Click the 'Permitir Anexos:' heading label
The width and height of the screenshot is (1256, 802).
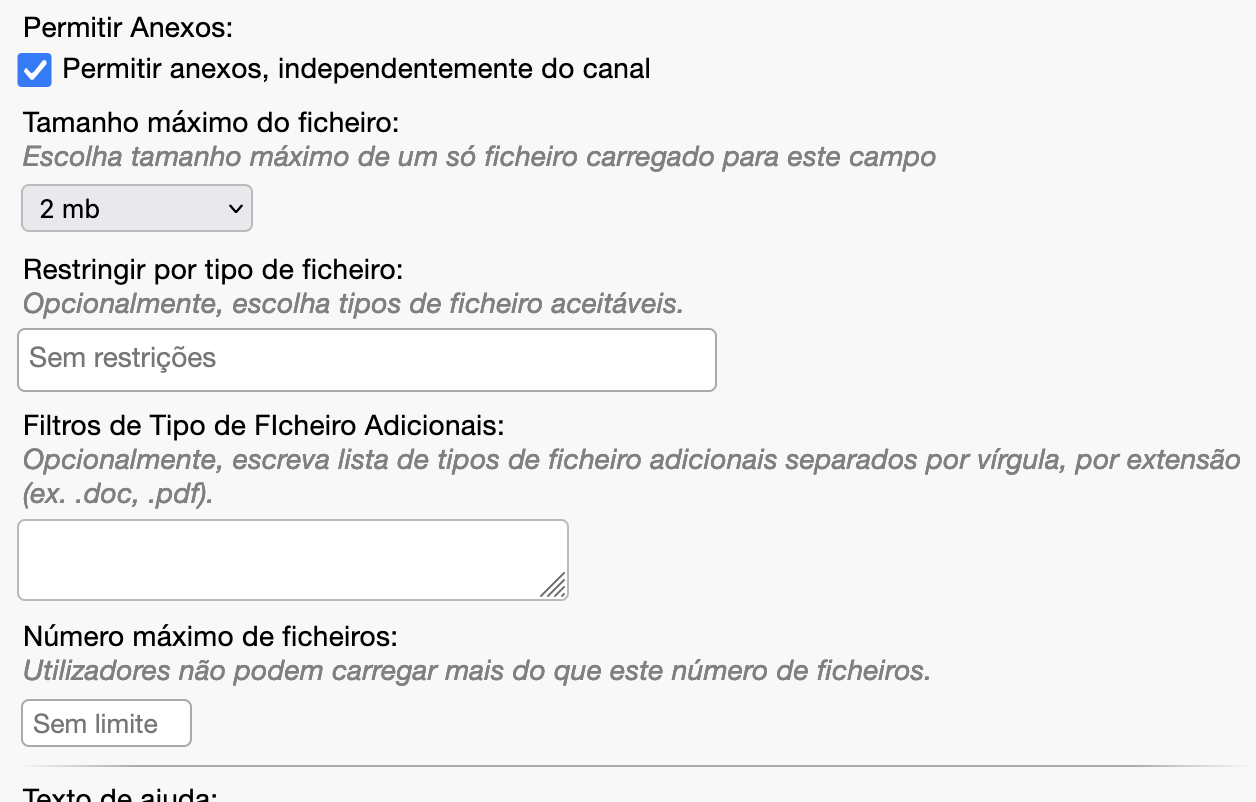click(127, 28)
